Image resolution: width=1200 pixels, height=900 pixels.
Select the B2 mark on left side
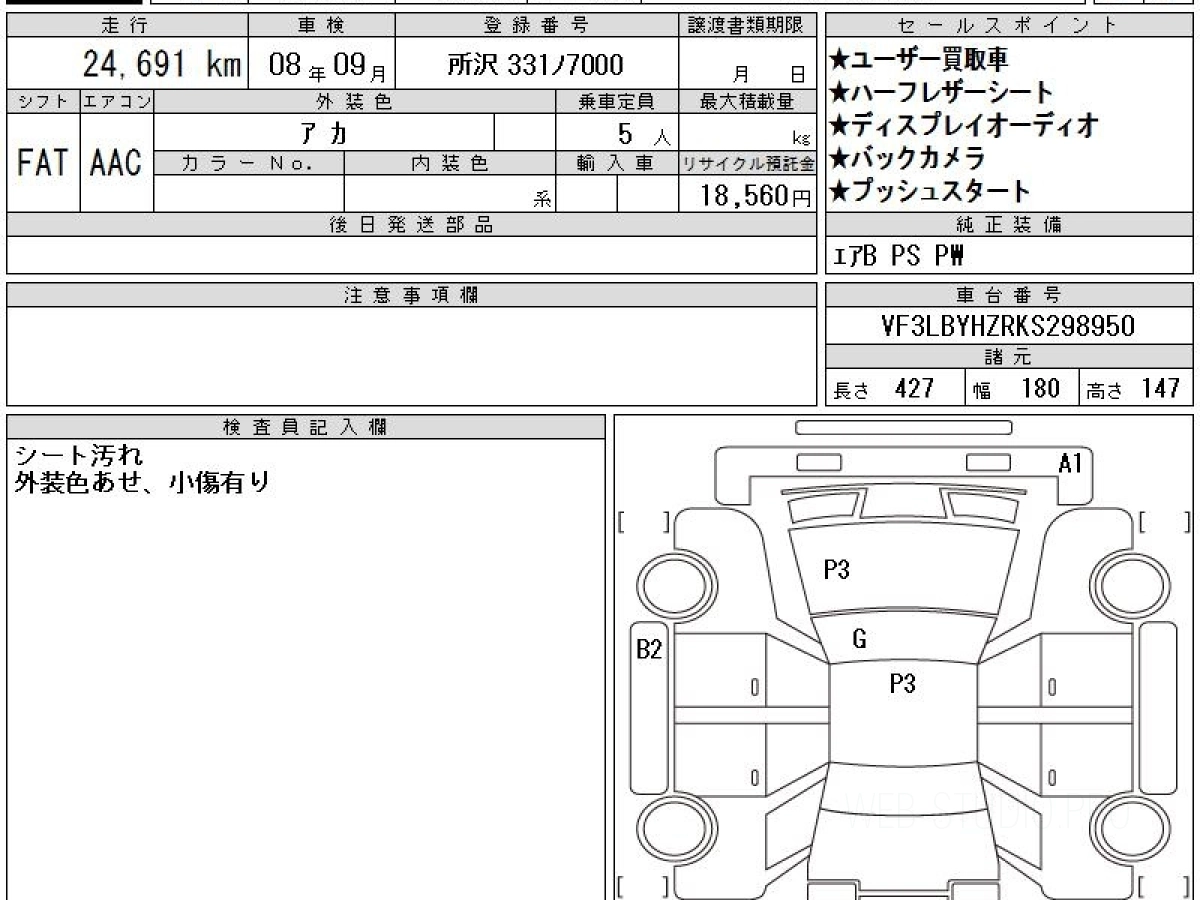pos(650,649)
